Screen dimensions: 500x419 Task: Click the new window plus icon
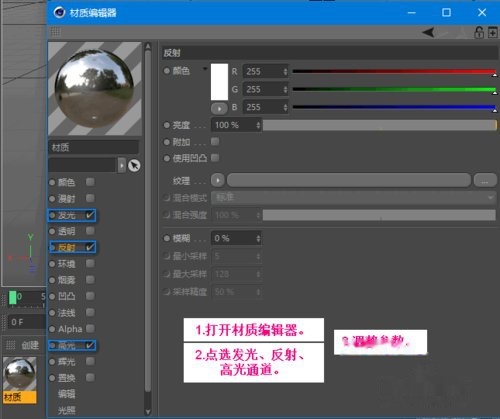493,32
